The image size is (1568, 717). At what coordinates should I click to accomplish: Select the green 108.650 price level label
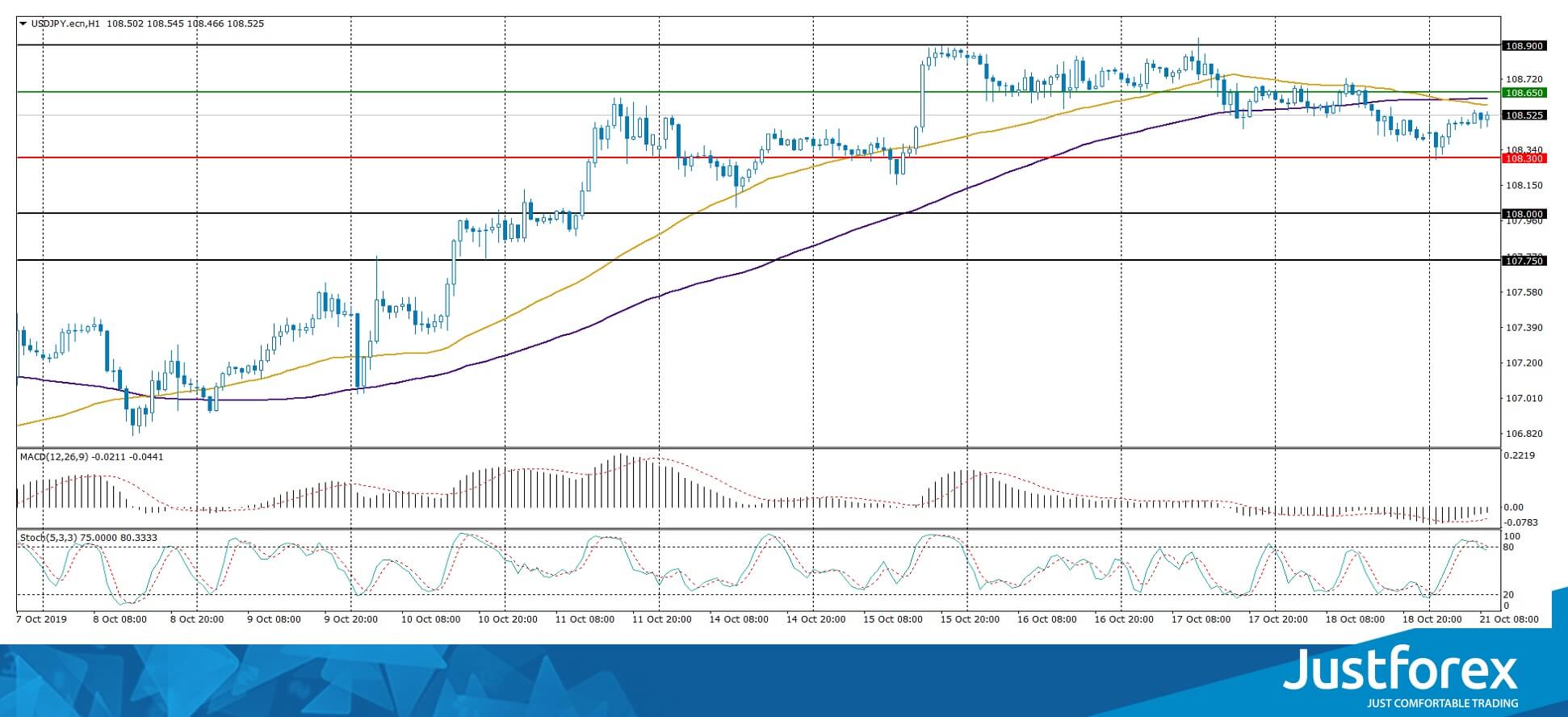(1524, 93)
